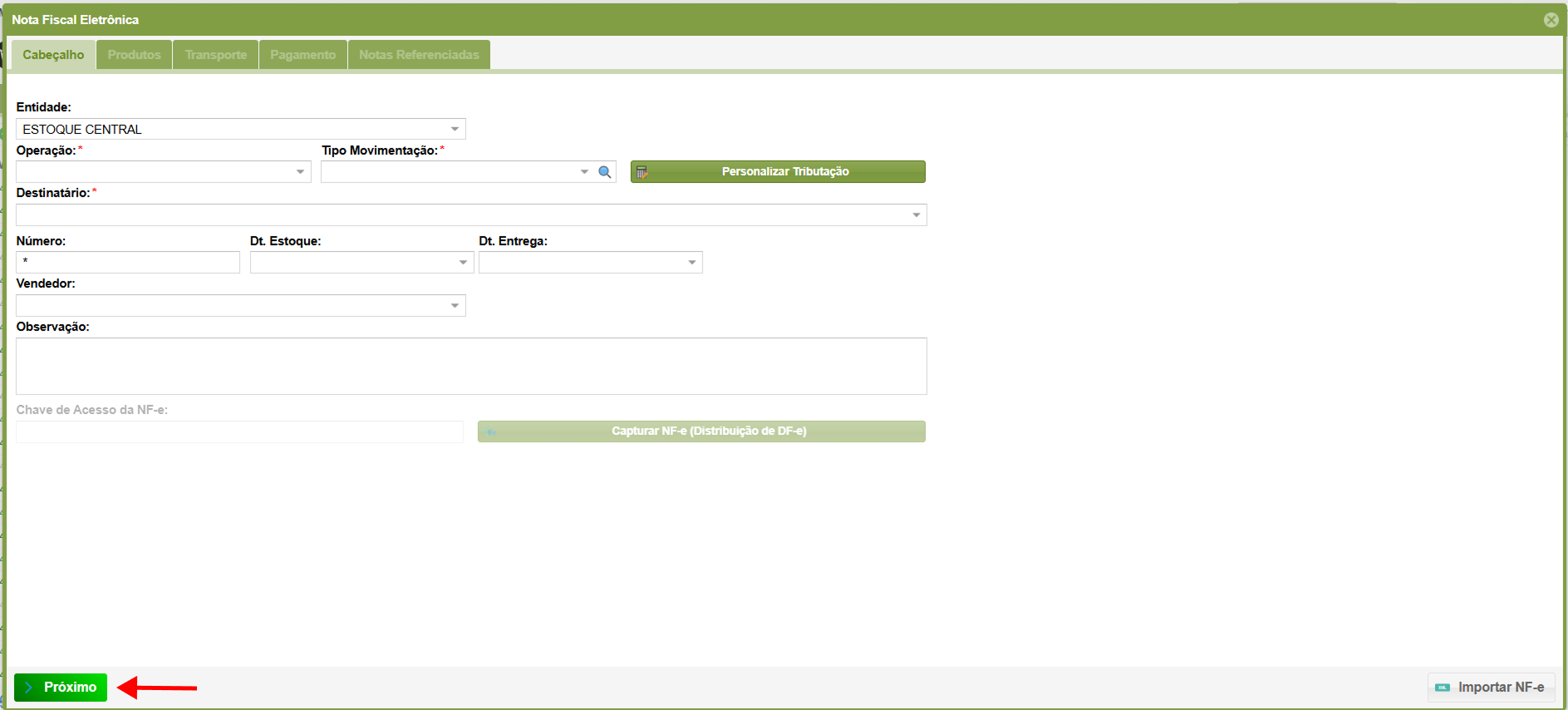The height and width of the screenshot is (710, 1568).
Task: Click inside the Observação text area
Action: (471, 366)
